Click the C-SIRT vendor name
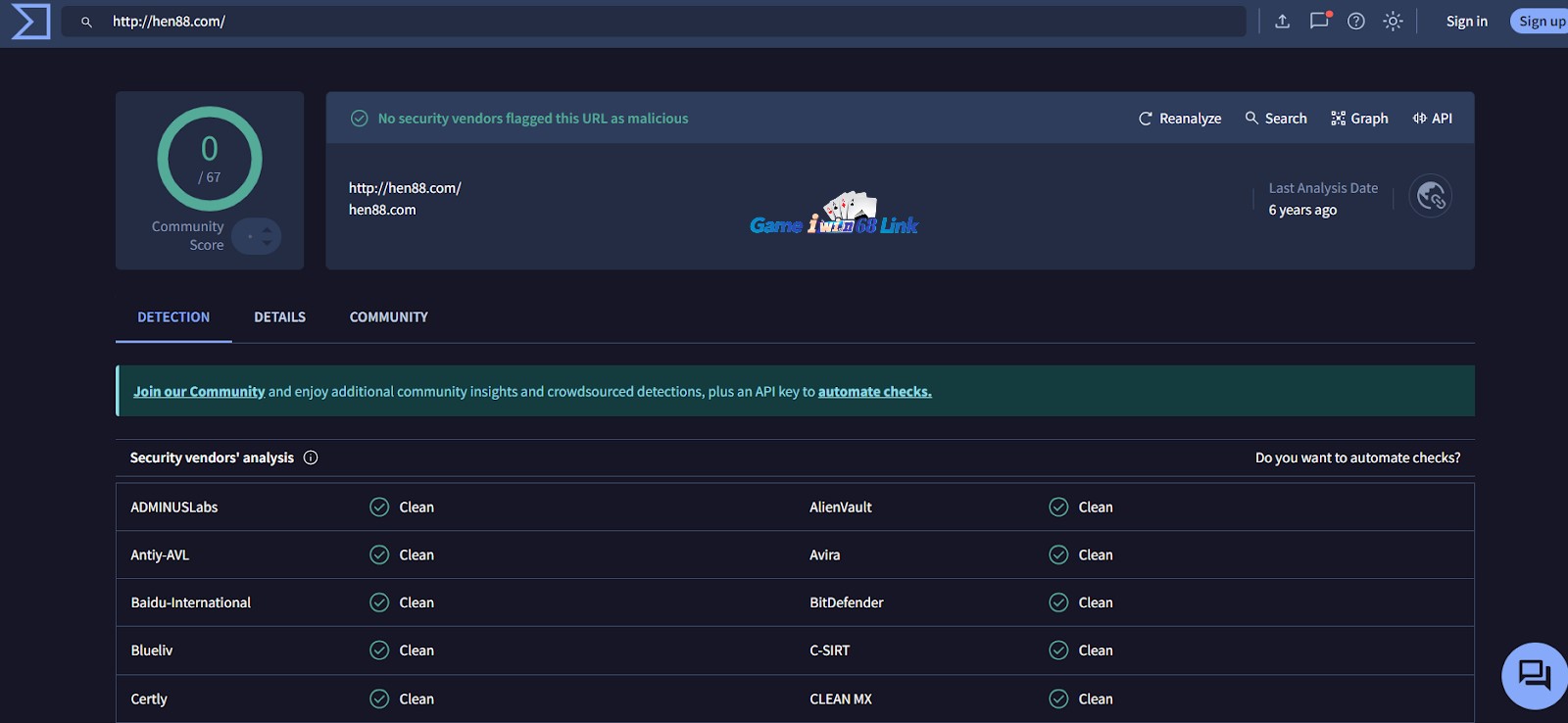The width and height of the screenshot is (1568, 723). (x=830, y=651)
